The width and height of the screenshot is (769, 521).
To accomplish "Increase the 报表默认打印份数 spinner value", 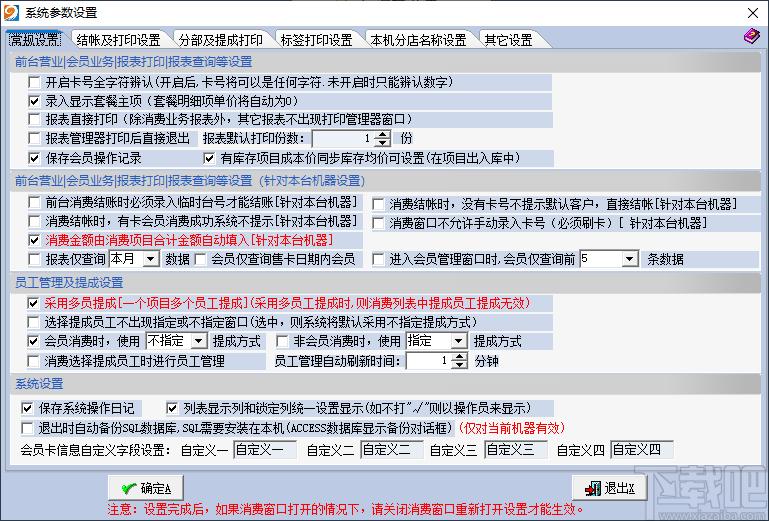I will pos(382,134).
